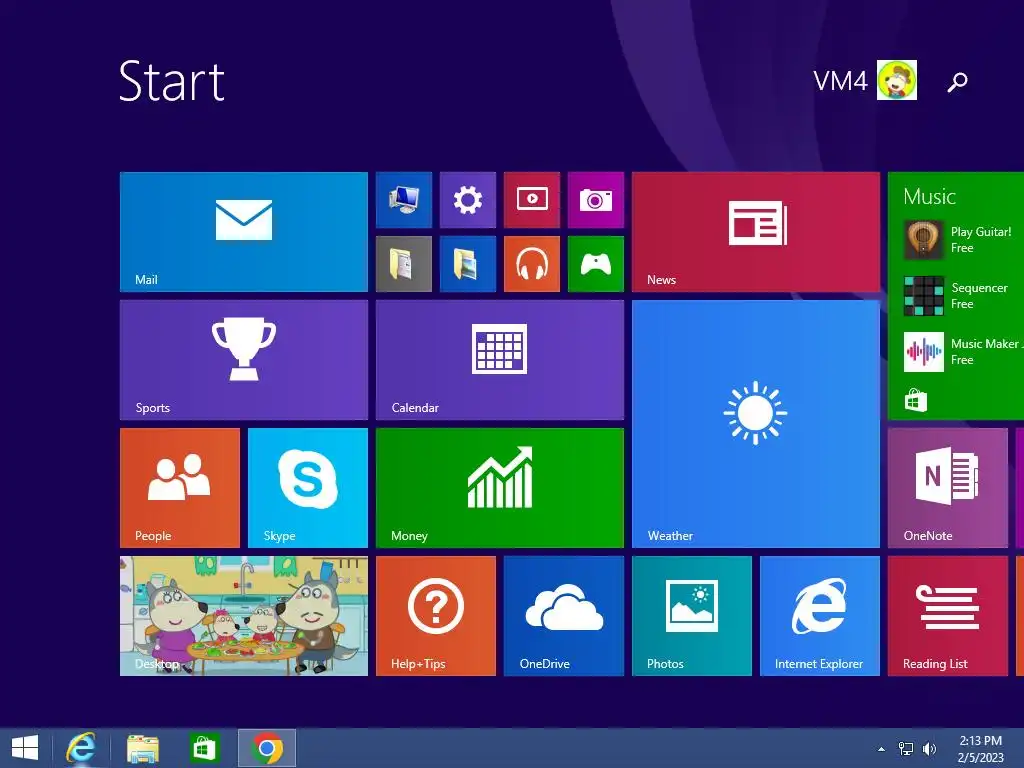Open the News tile
The height and width of the screenshot is (768, 1024).
pyautogui.click(x=756, y=232)
